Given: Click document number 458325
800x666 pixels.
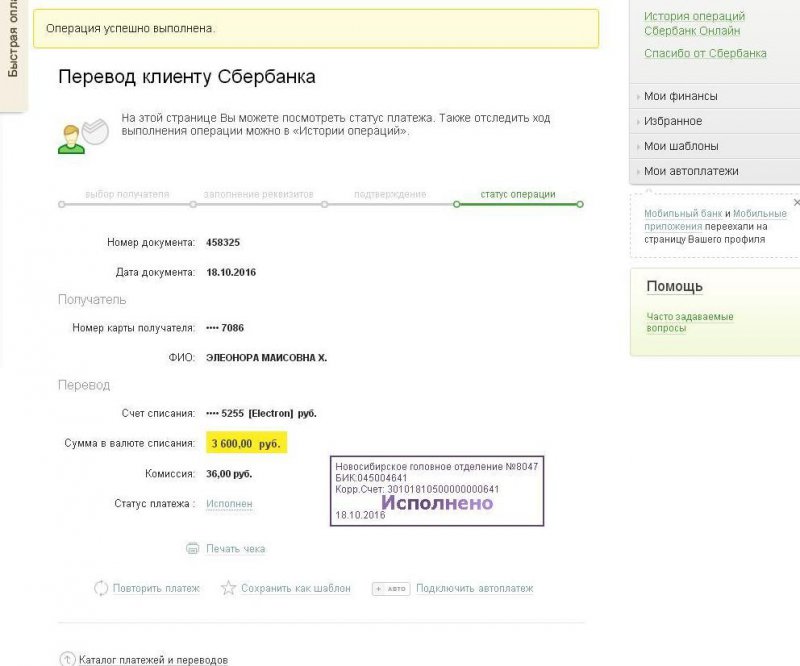Looking at the screenshot, I should [x=223, y=242].
